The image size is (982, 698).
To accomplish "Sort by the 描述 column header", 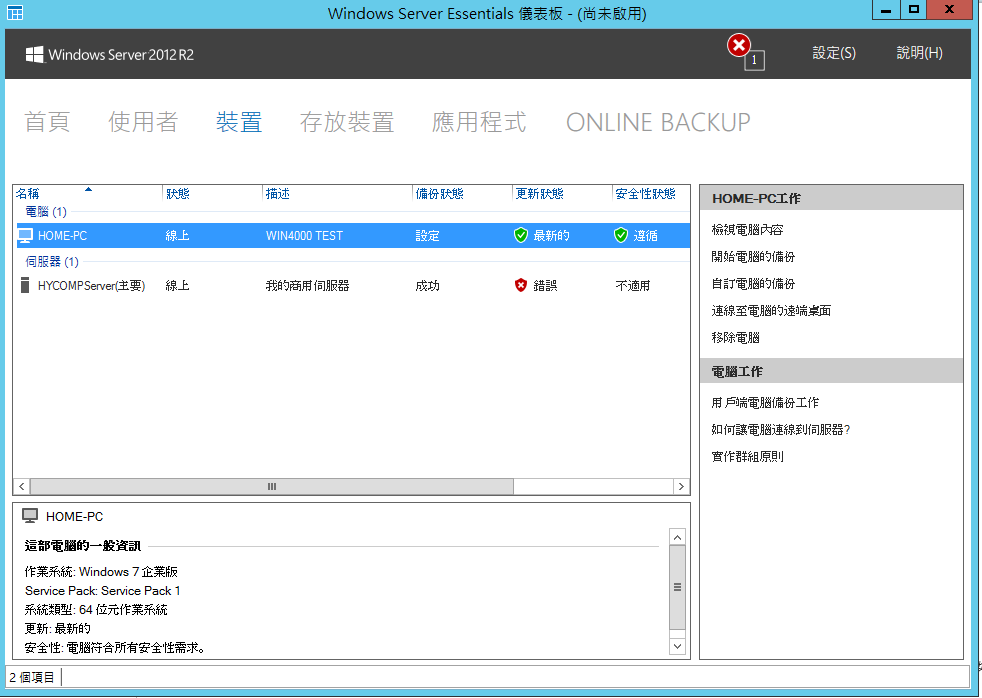I will point(338,193).
